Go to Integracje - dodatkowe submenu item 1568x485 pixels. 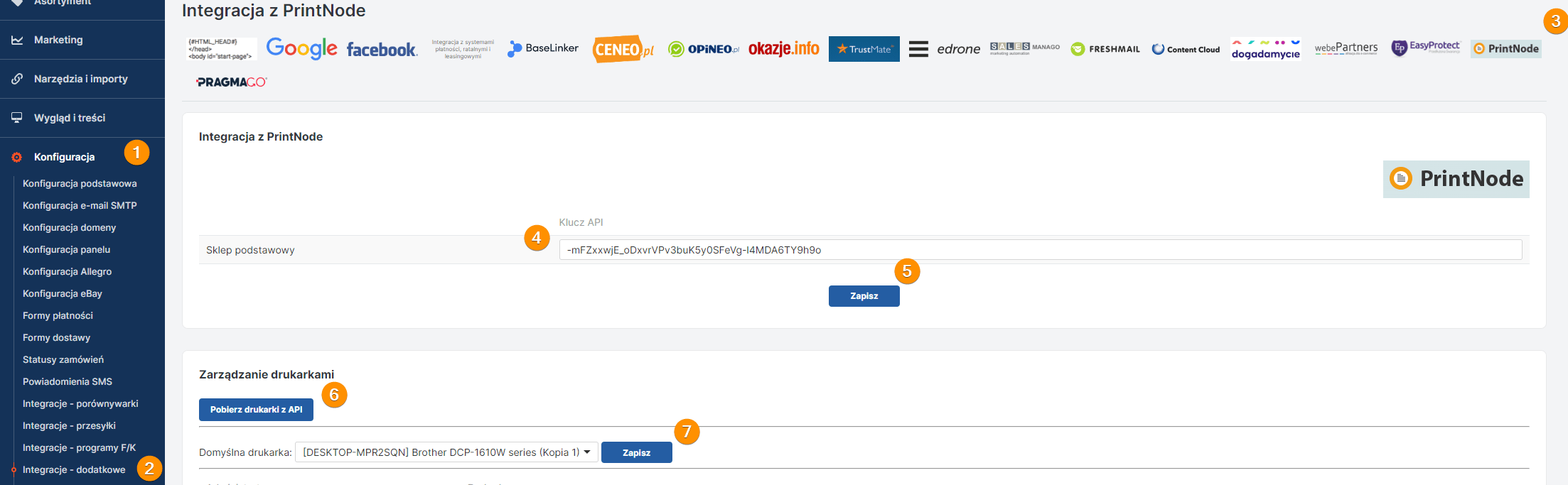pyautogui.click(x=74, y=469)
